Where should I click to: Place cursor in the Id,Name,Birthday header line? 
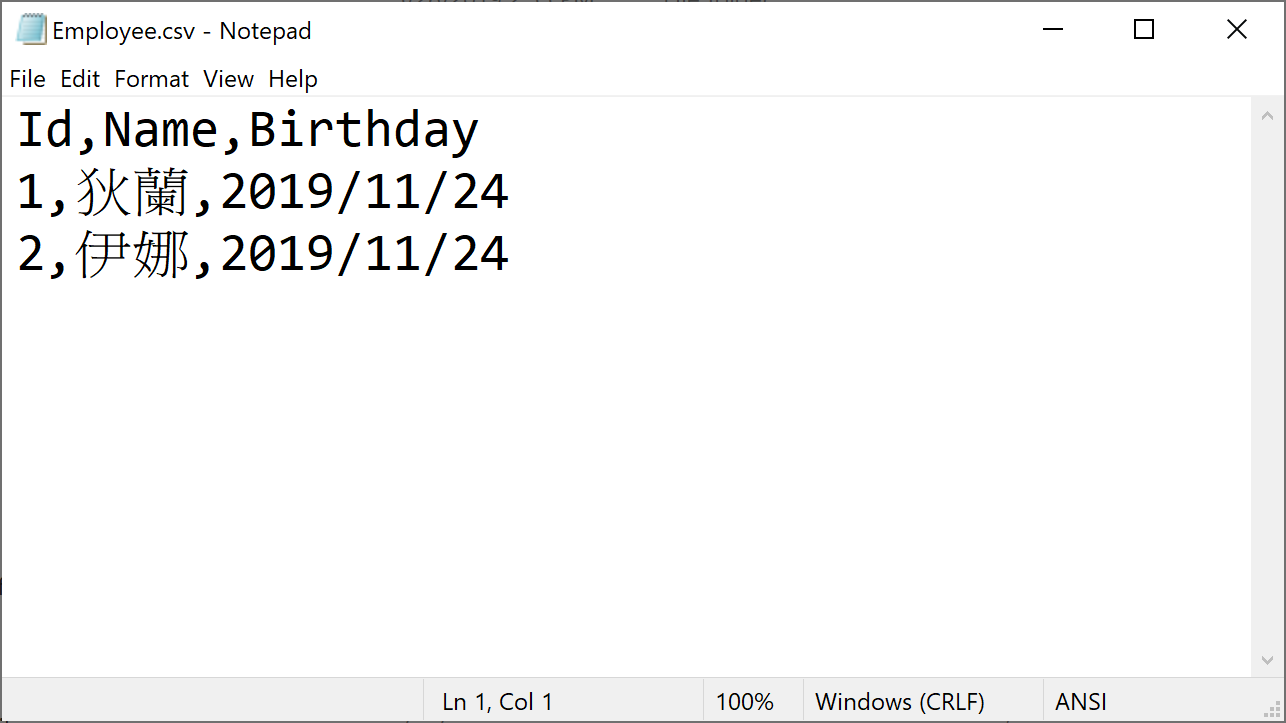(x=248, y=131)
